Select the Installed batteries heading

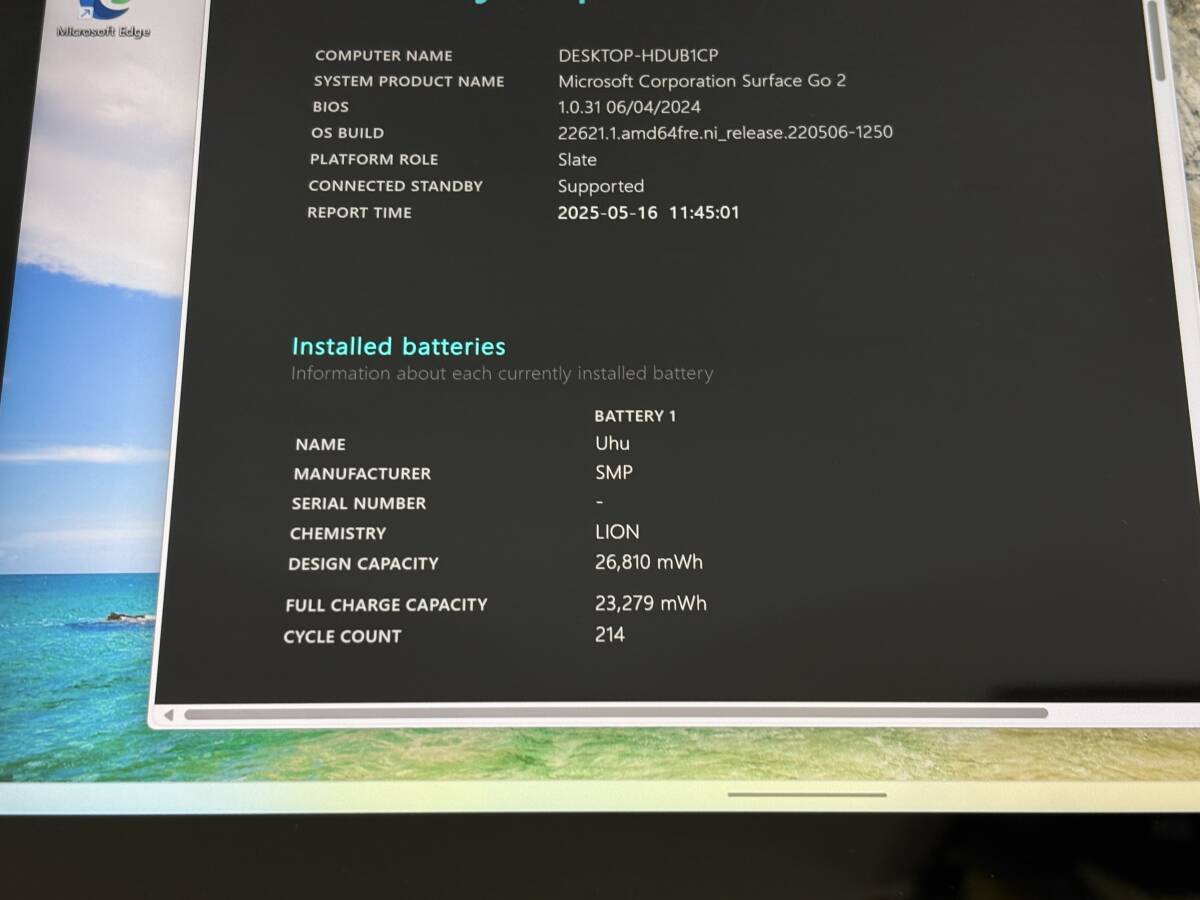point(398,346)
